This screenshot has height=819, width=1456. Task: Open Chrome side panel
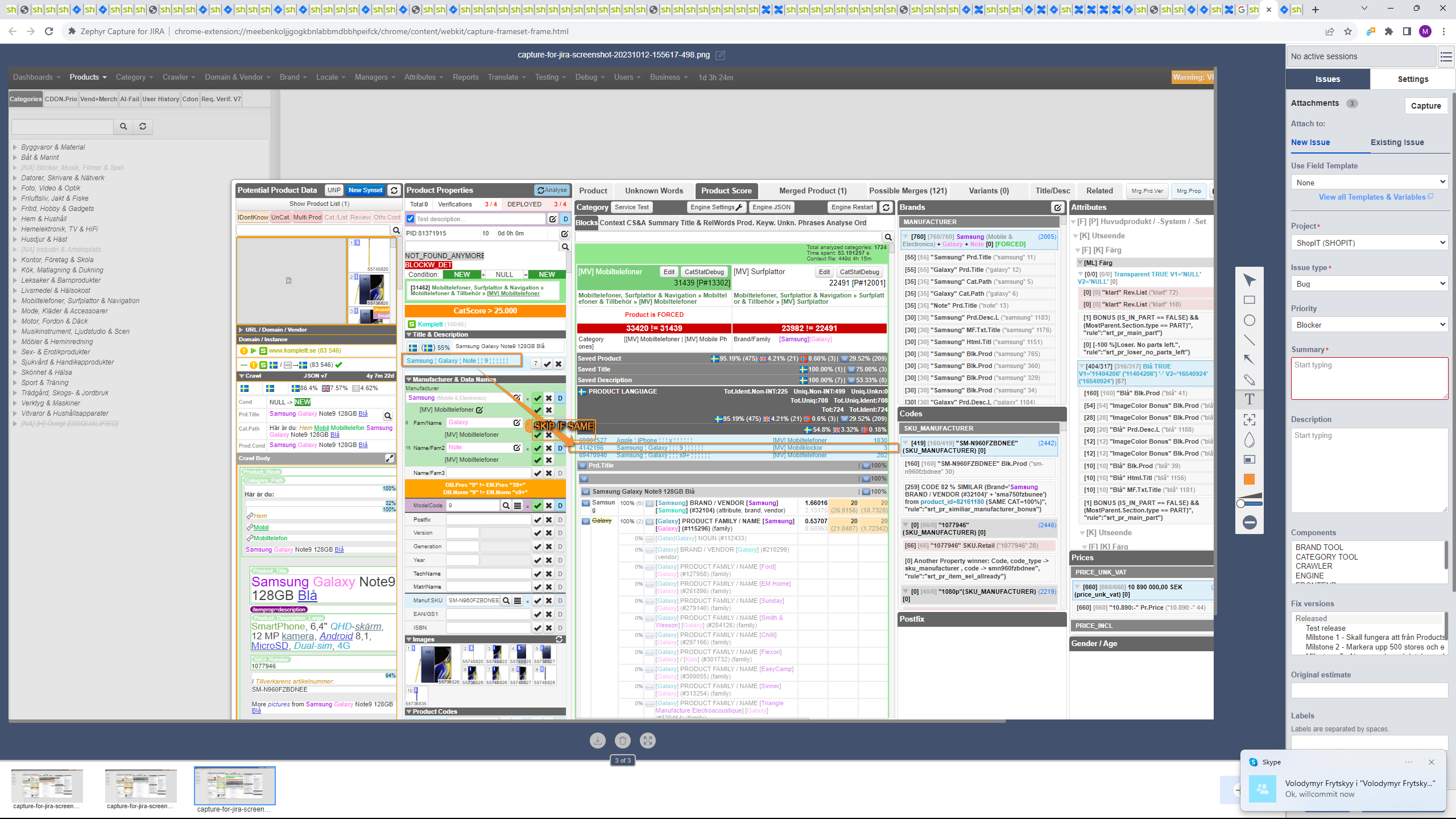pos(1407,31)
